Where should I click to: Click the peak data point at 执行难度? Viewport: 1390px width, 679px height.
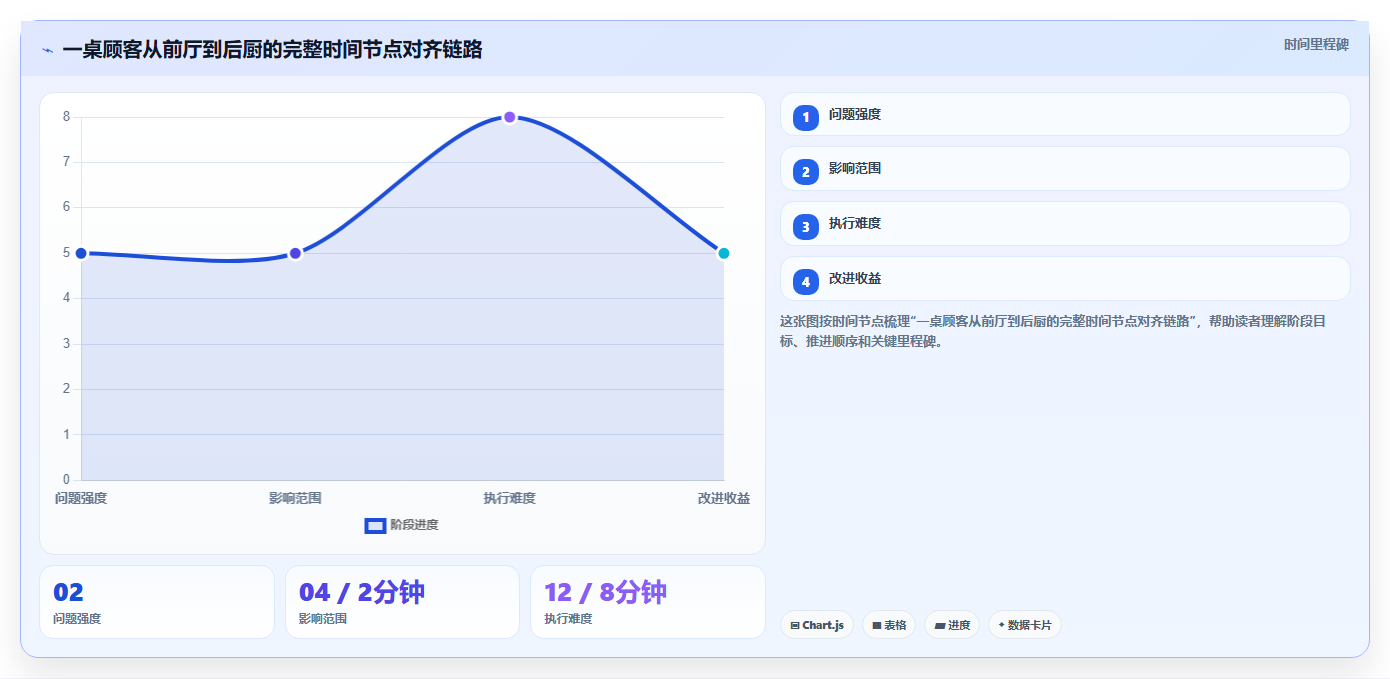(x=509, y=117)
